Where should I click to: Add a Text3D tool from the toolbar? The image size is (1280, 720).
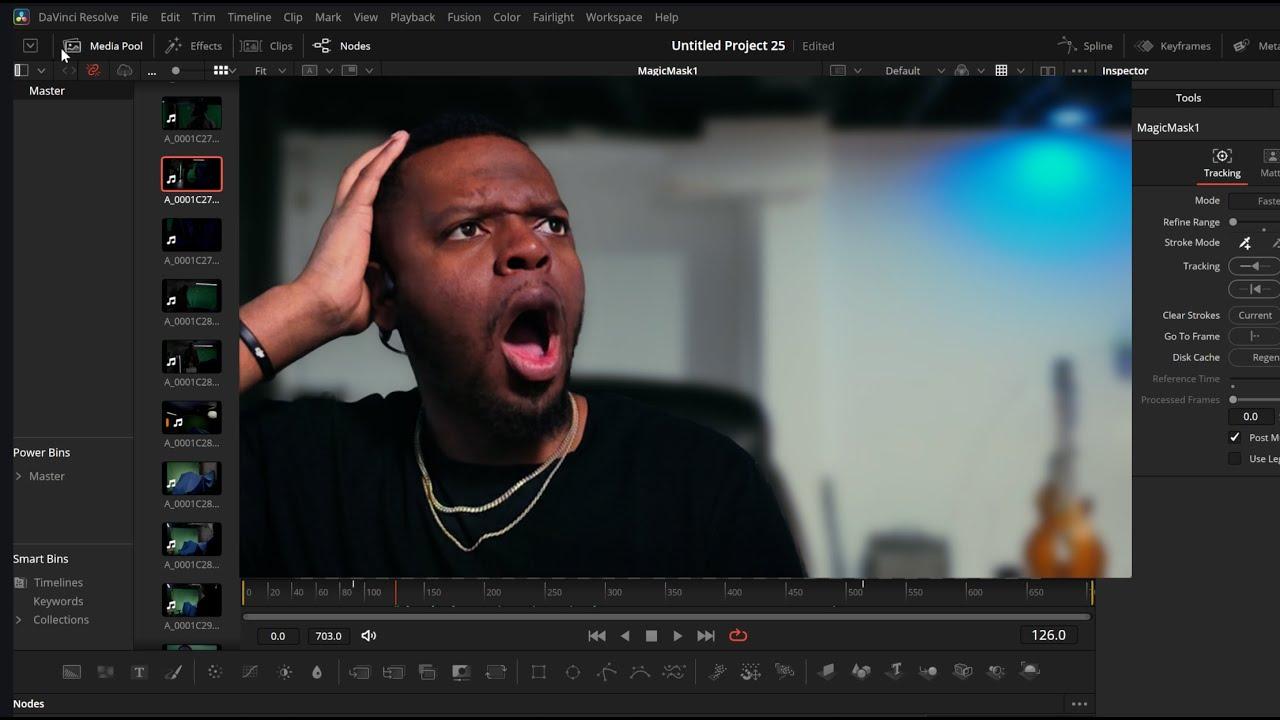click(x=896, y=671)
